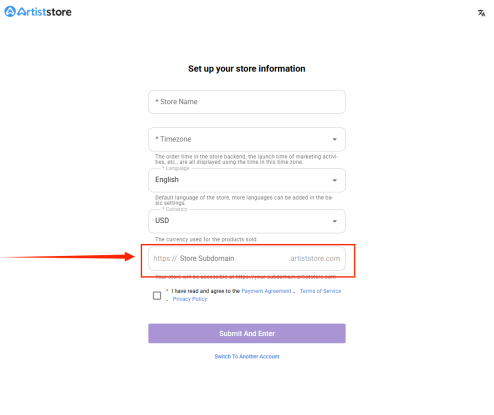The height and width of the screenshot is (415, 494).
Task: Expand the Currency dropdown showing USD
Action: click(247, 221)
